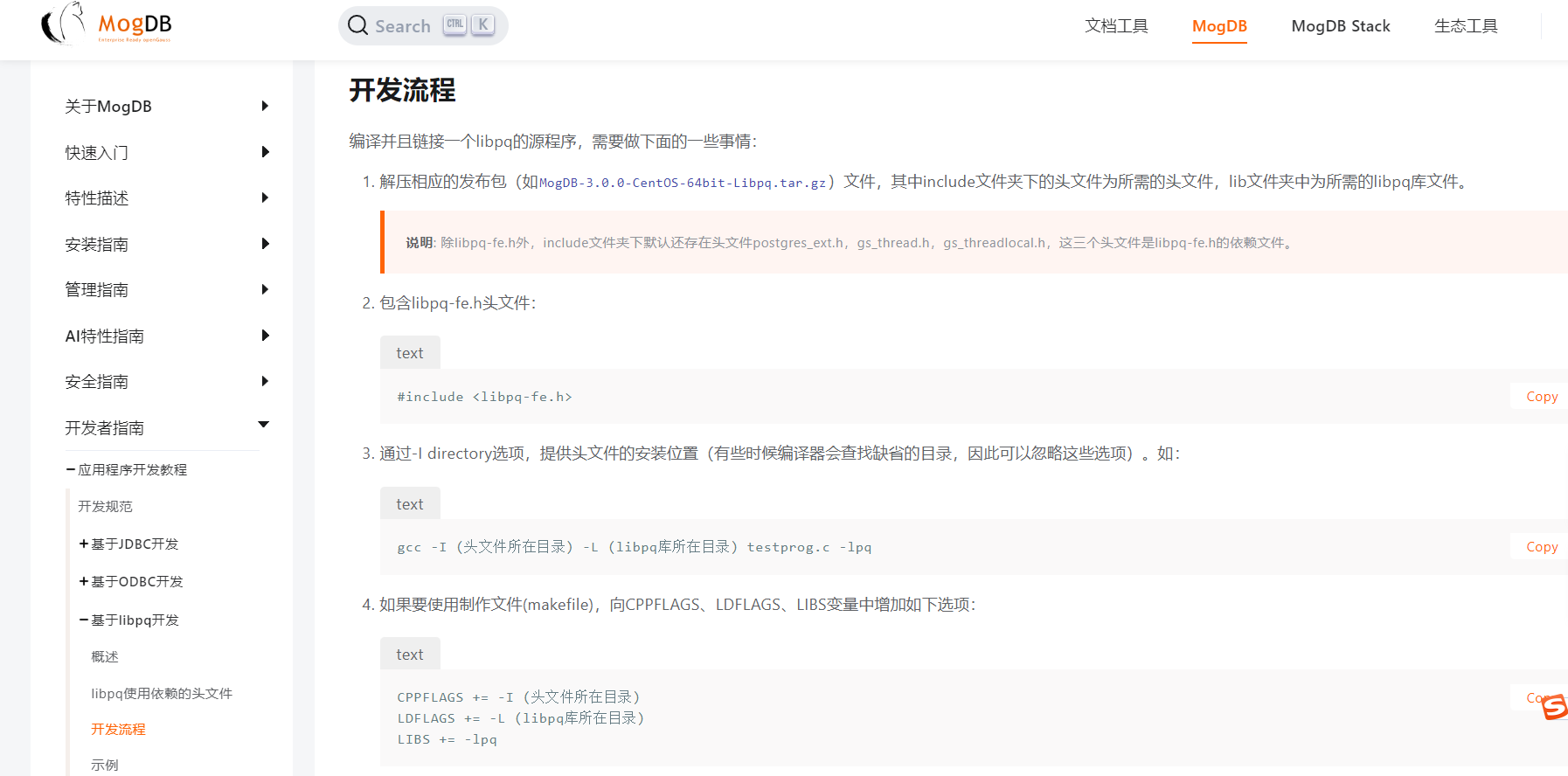1568x776 pixels.
Task: Open the 生态工具 menu
Action: point(1466,26)
